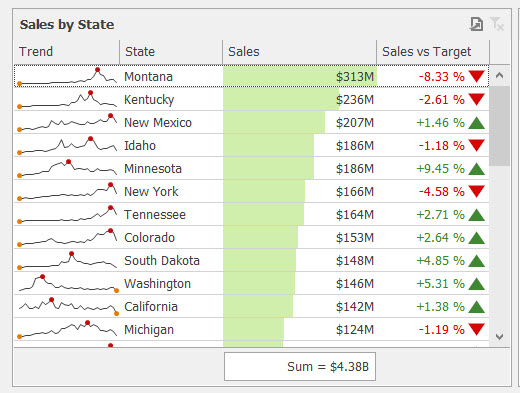Click the Montana trend sparkline
The image size is (520, 393).
tap(68, 77)
